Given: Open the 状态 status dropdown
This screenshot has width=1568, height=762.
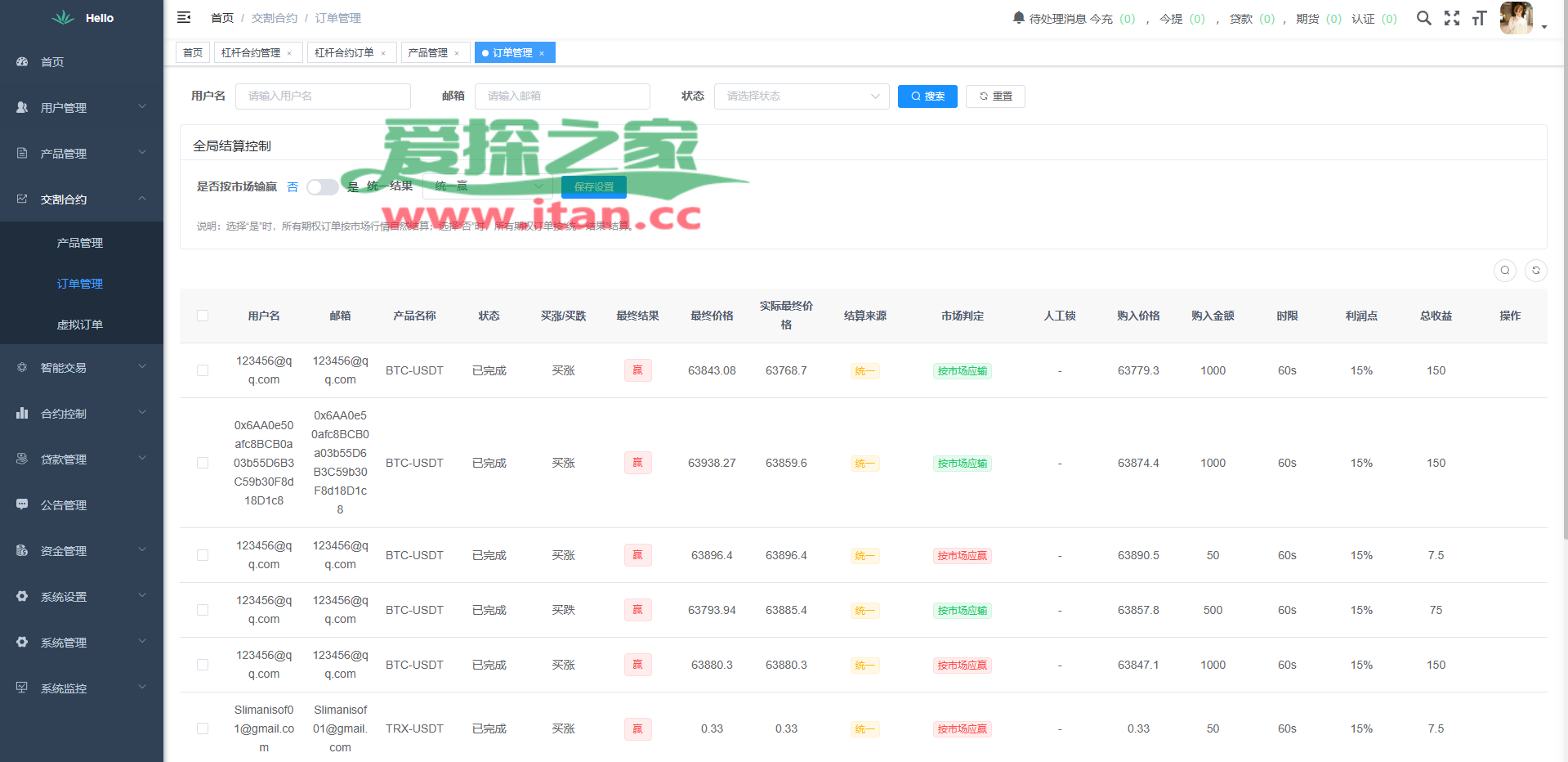Looking at the screenshot, I should [x=802, y=96].
